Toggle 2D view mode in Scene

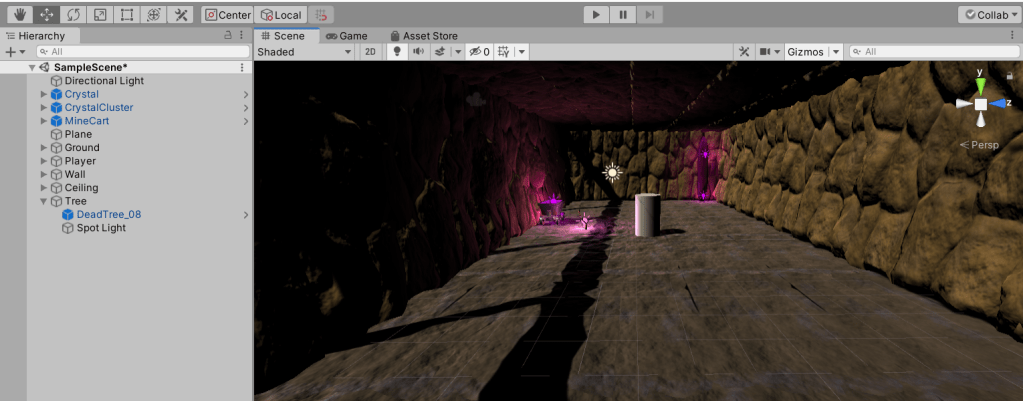point(370,51)
